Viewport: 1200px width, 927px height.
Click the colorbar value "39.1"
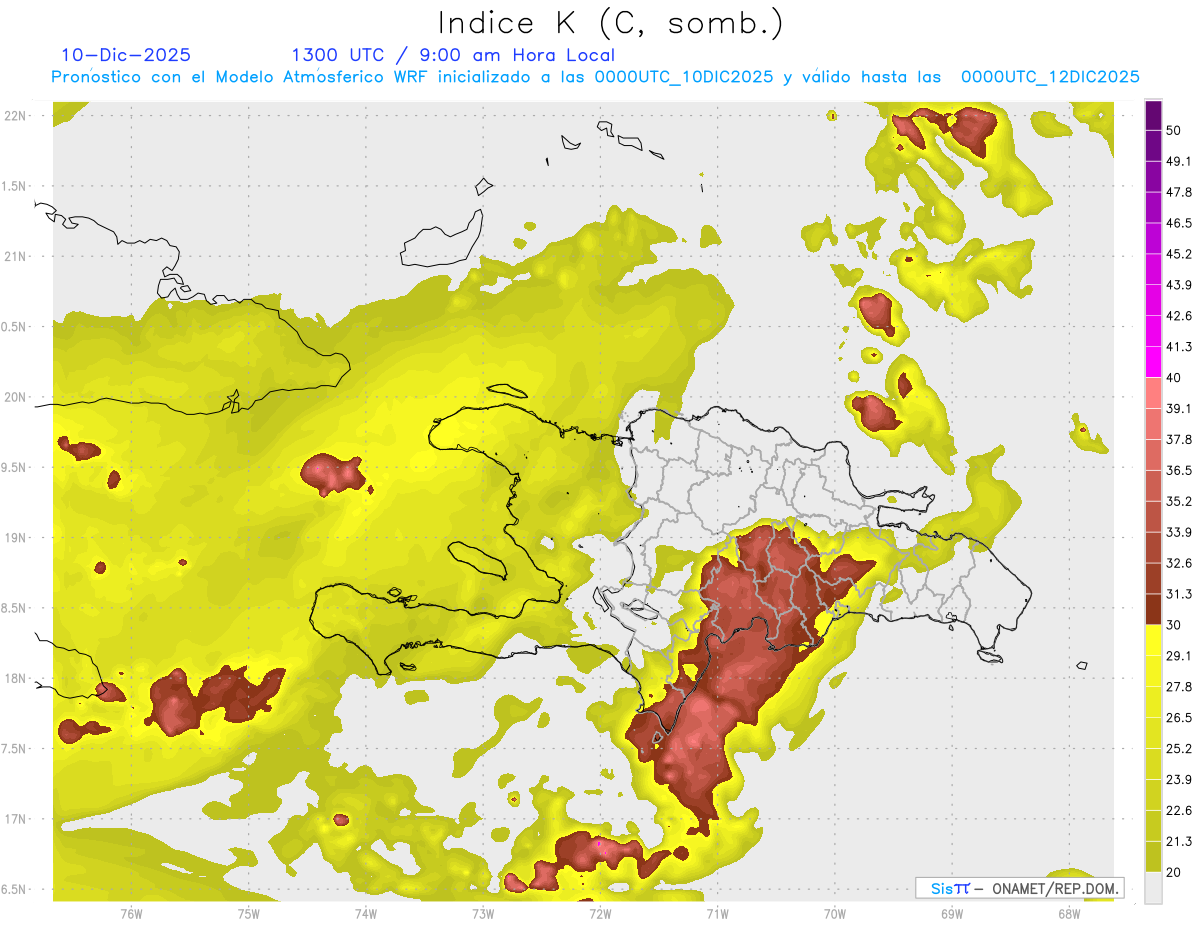pyautogui.click(x=1180, y=408)
